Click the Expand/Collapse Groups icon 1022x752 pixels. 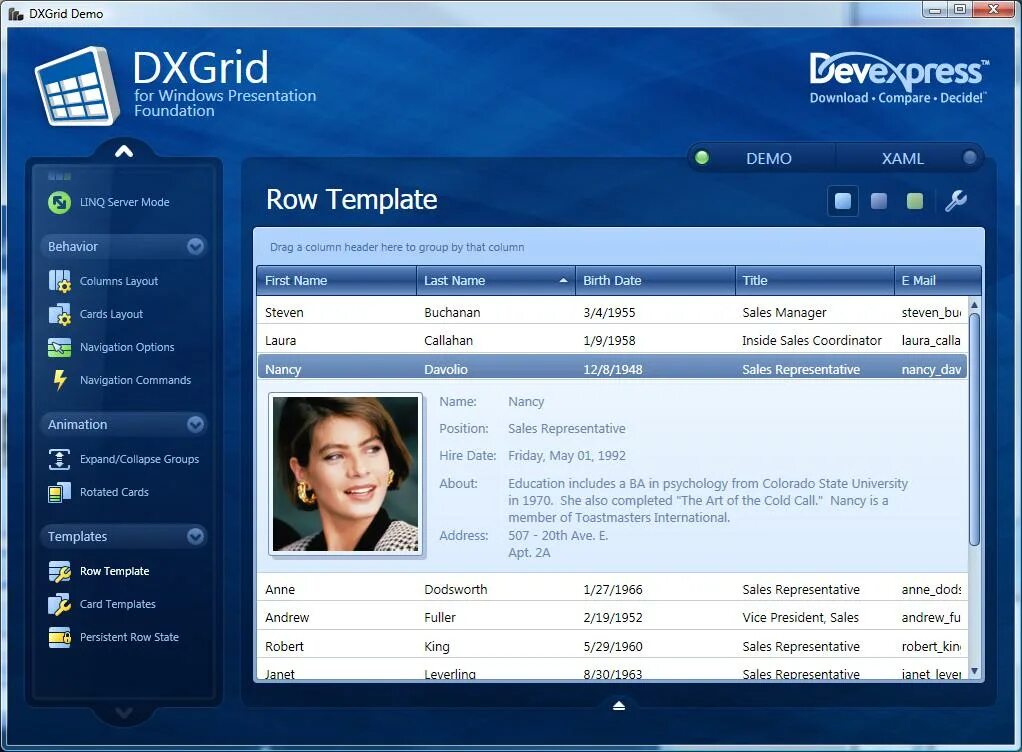59,459
